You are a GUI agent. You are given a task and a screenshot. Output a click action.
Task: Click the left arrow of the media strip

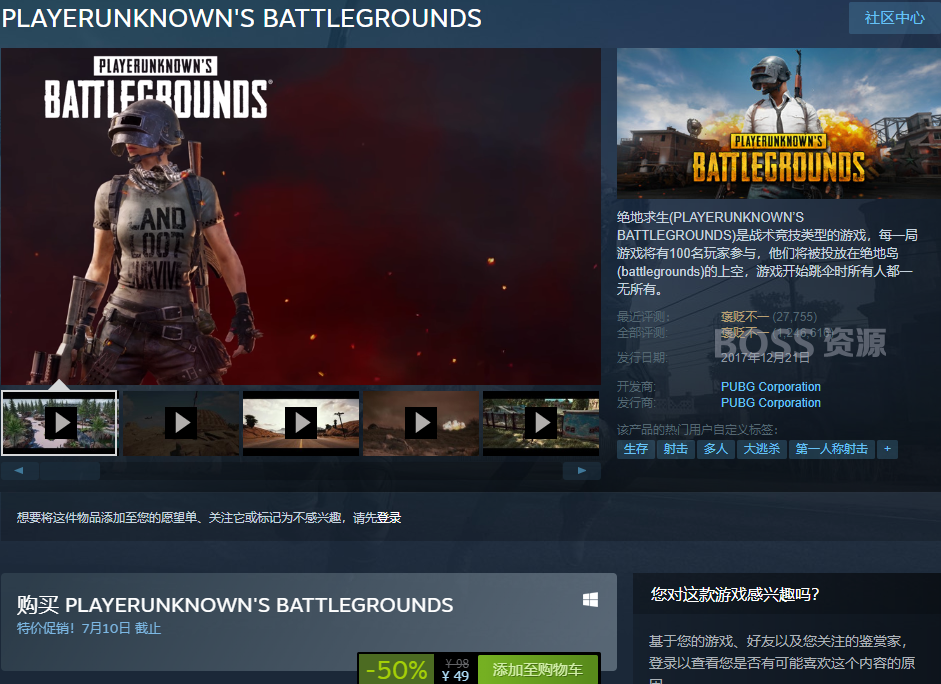[x=19, y=470]
